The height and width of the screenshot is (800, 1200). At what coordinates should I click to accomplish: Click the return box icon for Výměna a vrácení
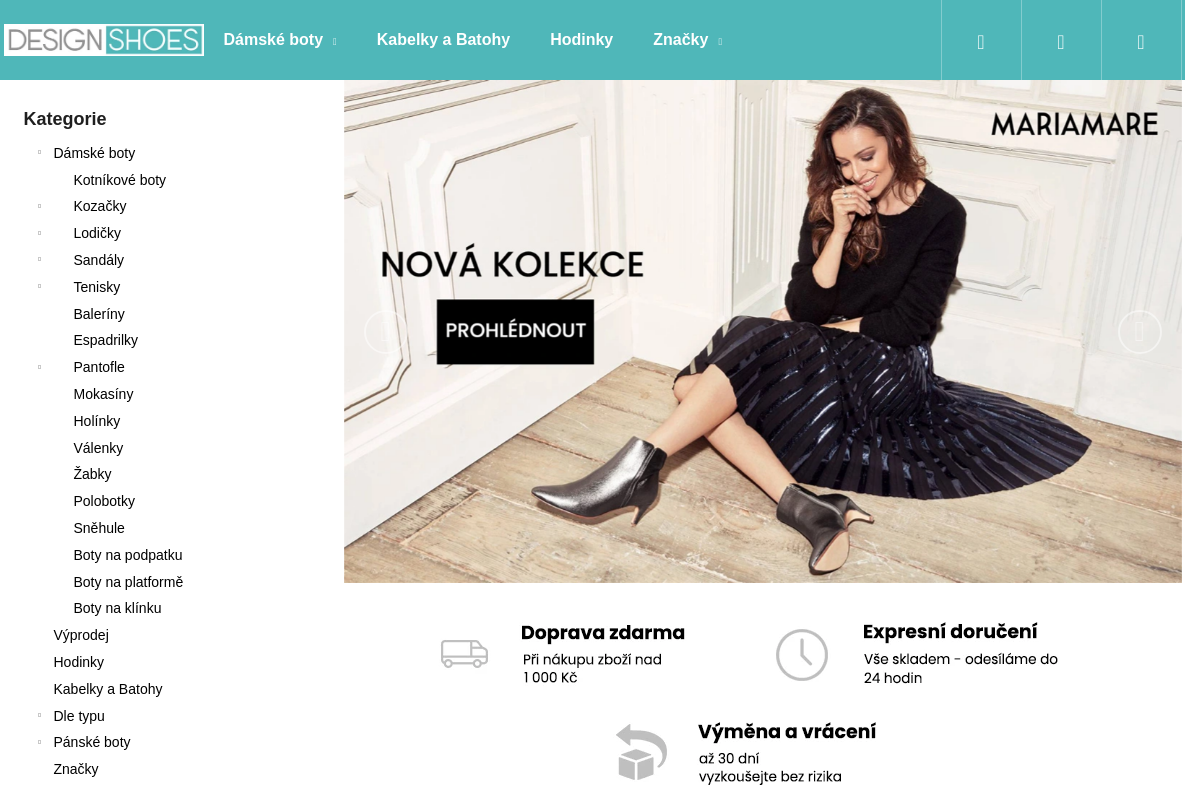641,752
